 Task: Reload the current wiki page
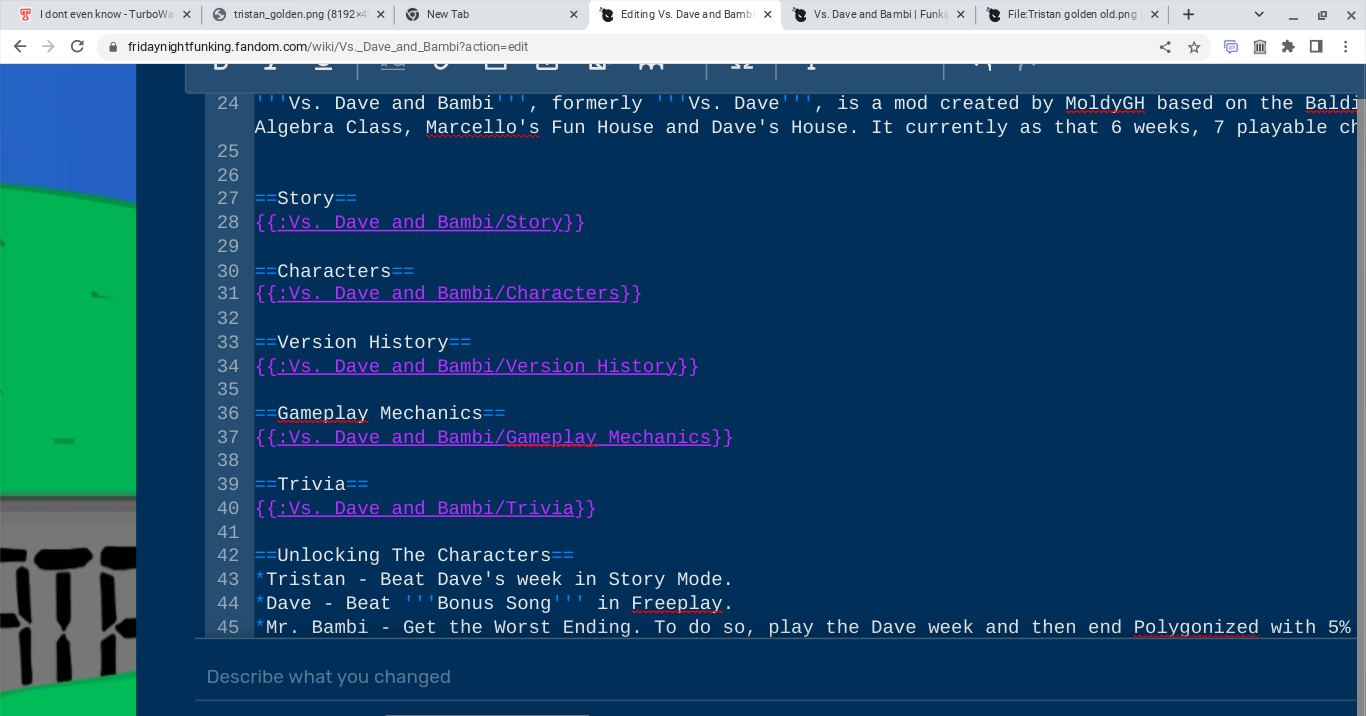[77, 47]
